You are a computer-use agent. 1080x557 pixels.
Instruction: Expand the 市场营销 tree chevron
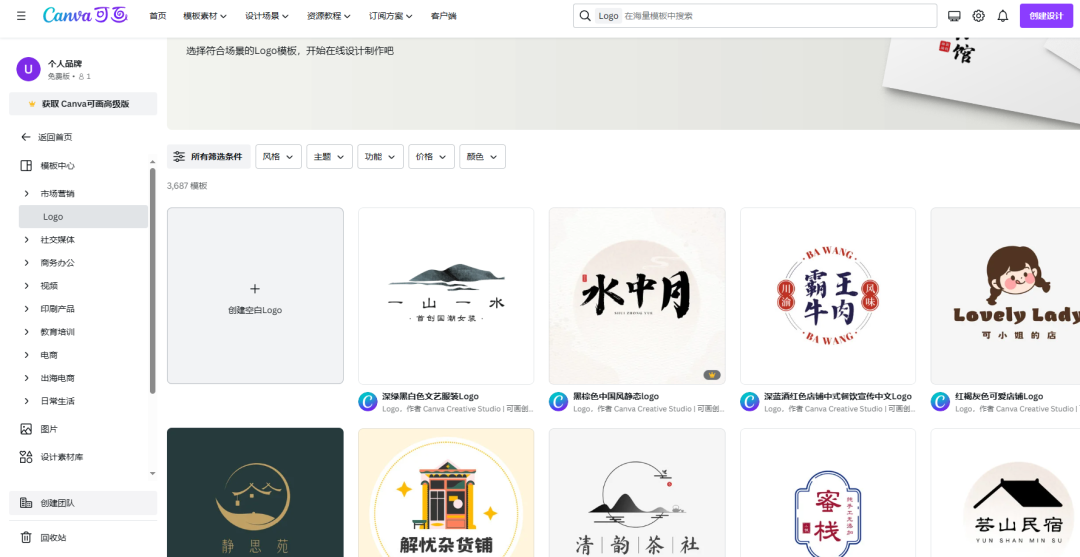pyautogui.click(x=26, y=193)
